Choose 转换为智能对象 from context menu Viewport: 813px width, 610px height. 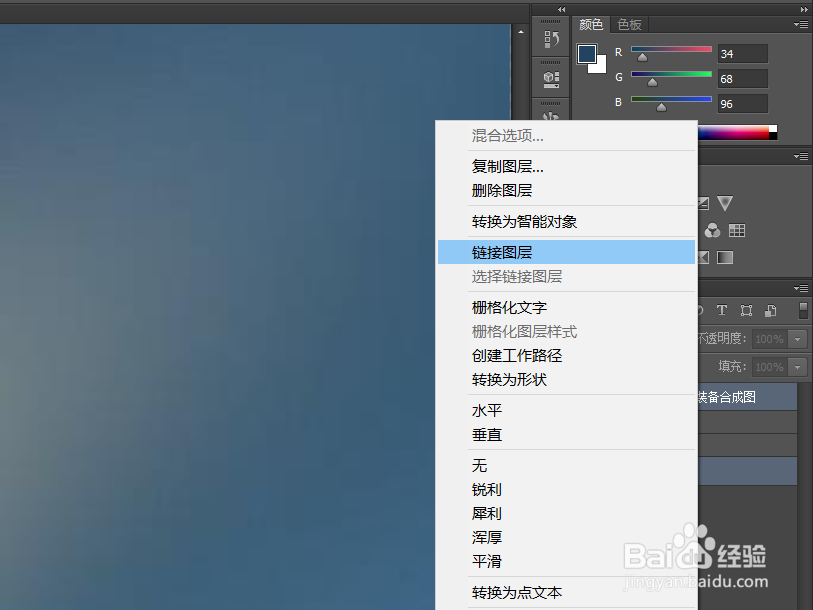566,221
